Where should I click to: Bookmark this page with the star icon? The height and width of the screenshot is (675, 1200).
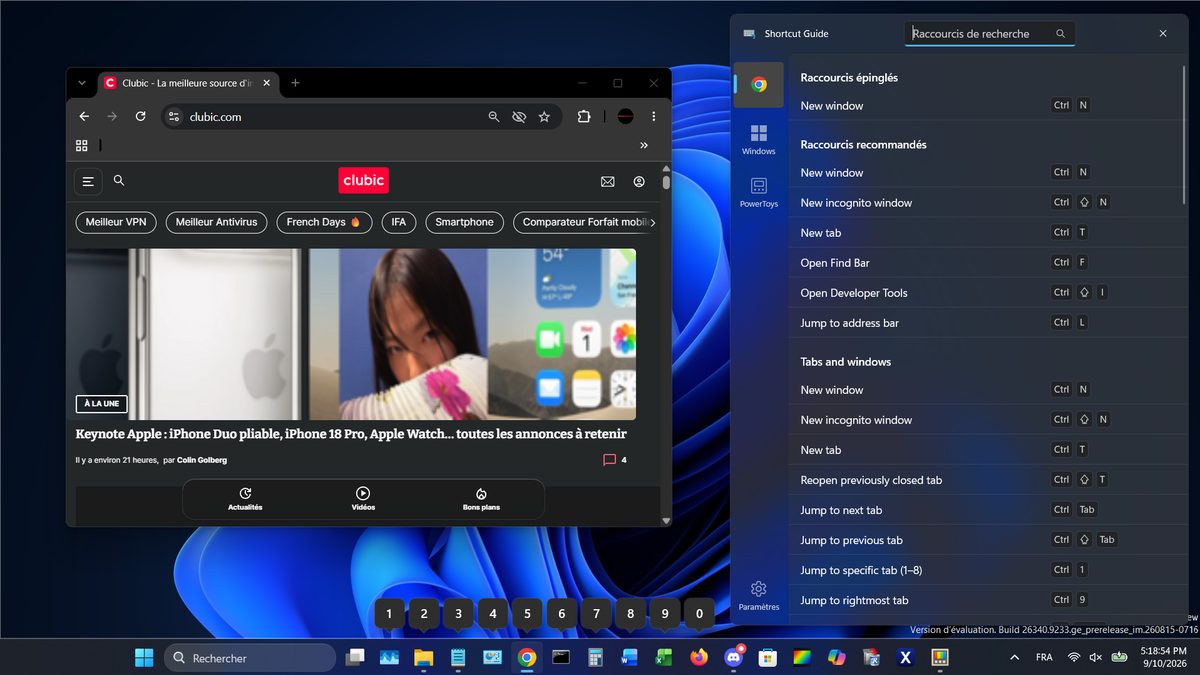(x=544, y=117)
